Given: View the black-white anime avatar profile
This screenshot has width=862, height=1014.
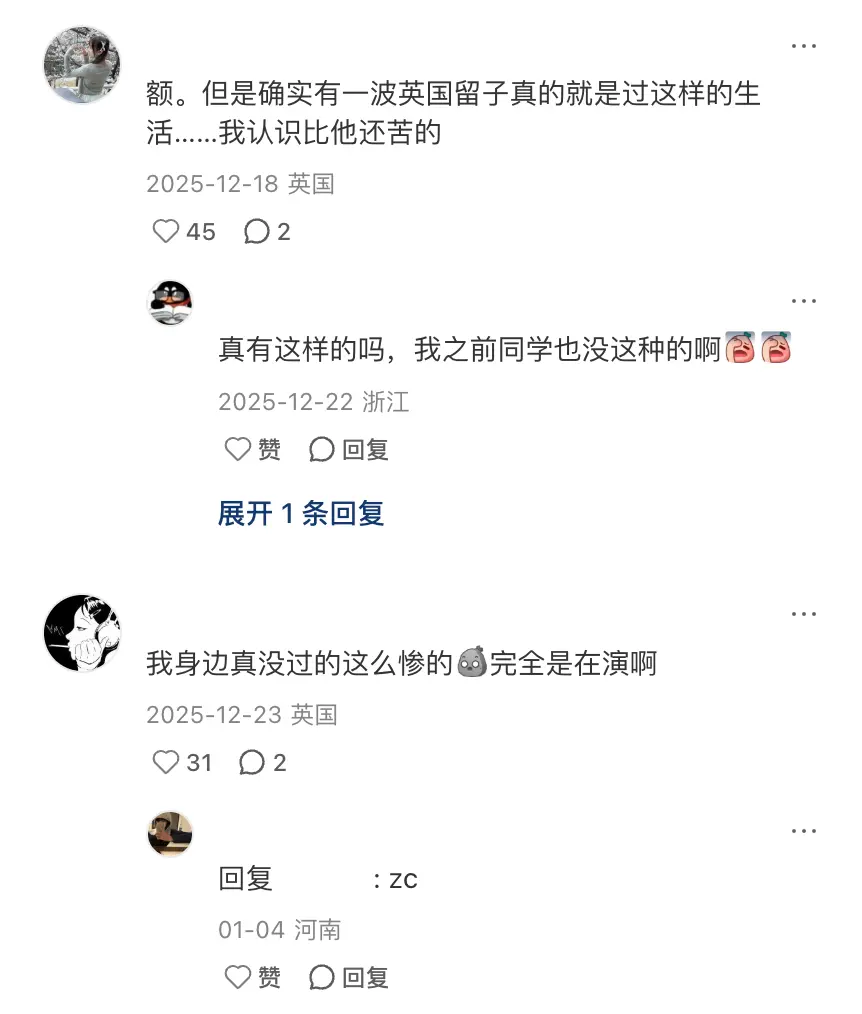Looking at the screenshot, I should [82, 633].
